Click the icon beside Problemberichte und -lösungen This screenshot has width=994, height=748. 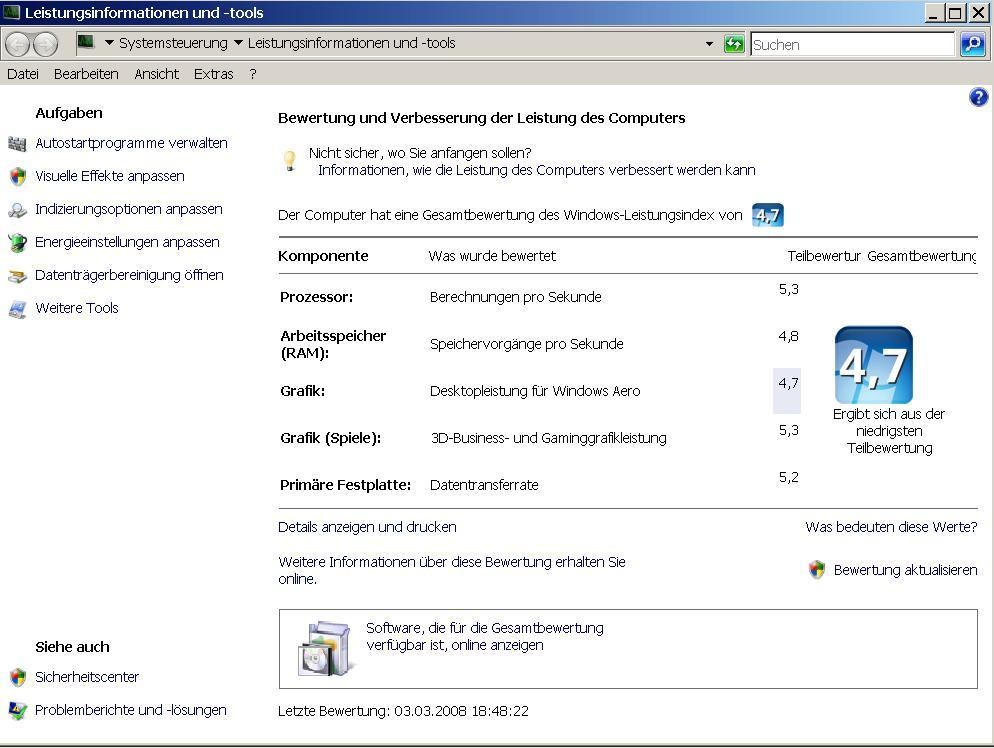[18, 711]
